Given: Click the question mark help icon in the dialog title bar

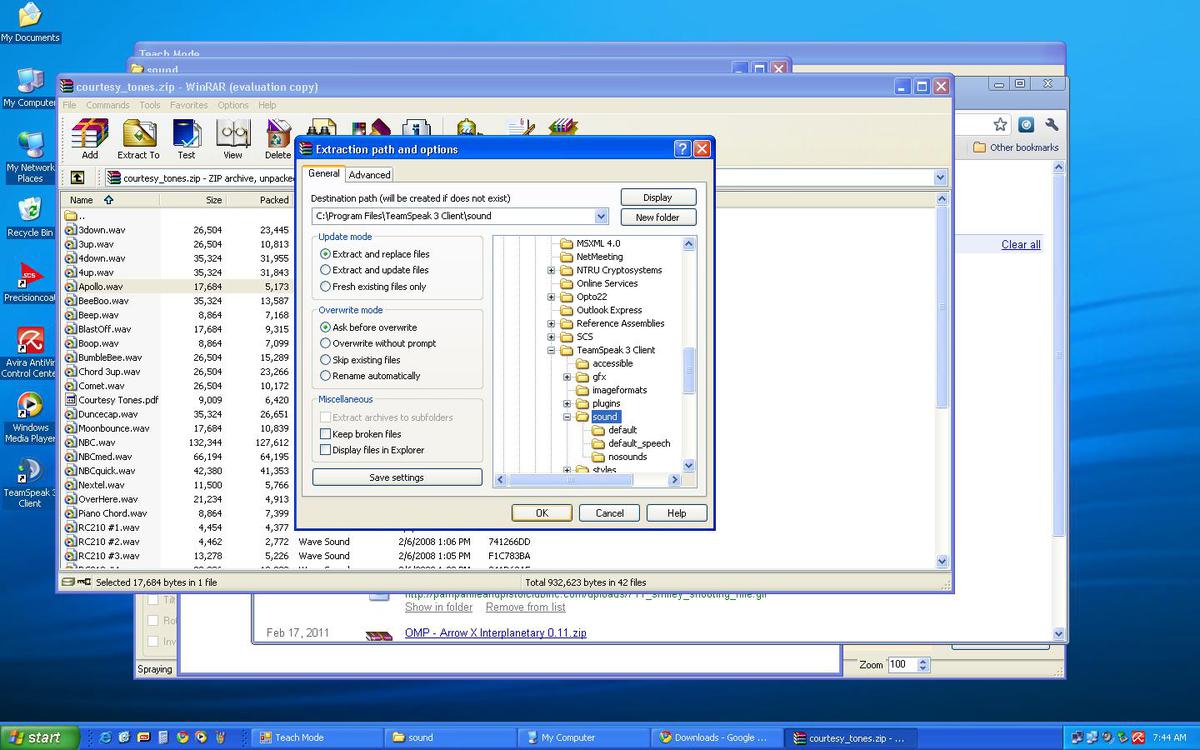Looking at the screenshot, I should point(682,149).
